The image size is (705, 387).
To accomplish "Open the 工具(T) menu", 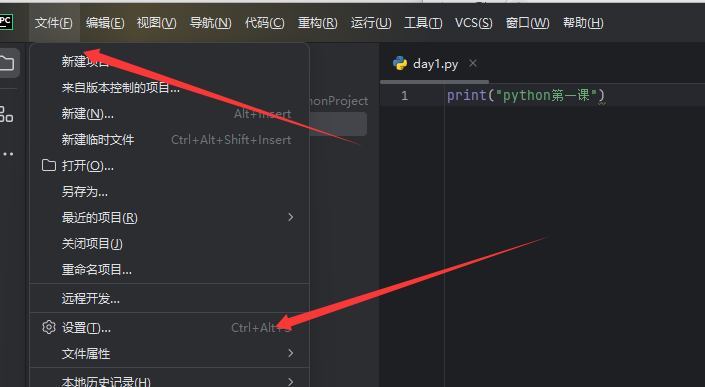I will pyautogui.click(x=423, y=23).
